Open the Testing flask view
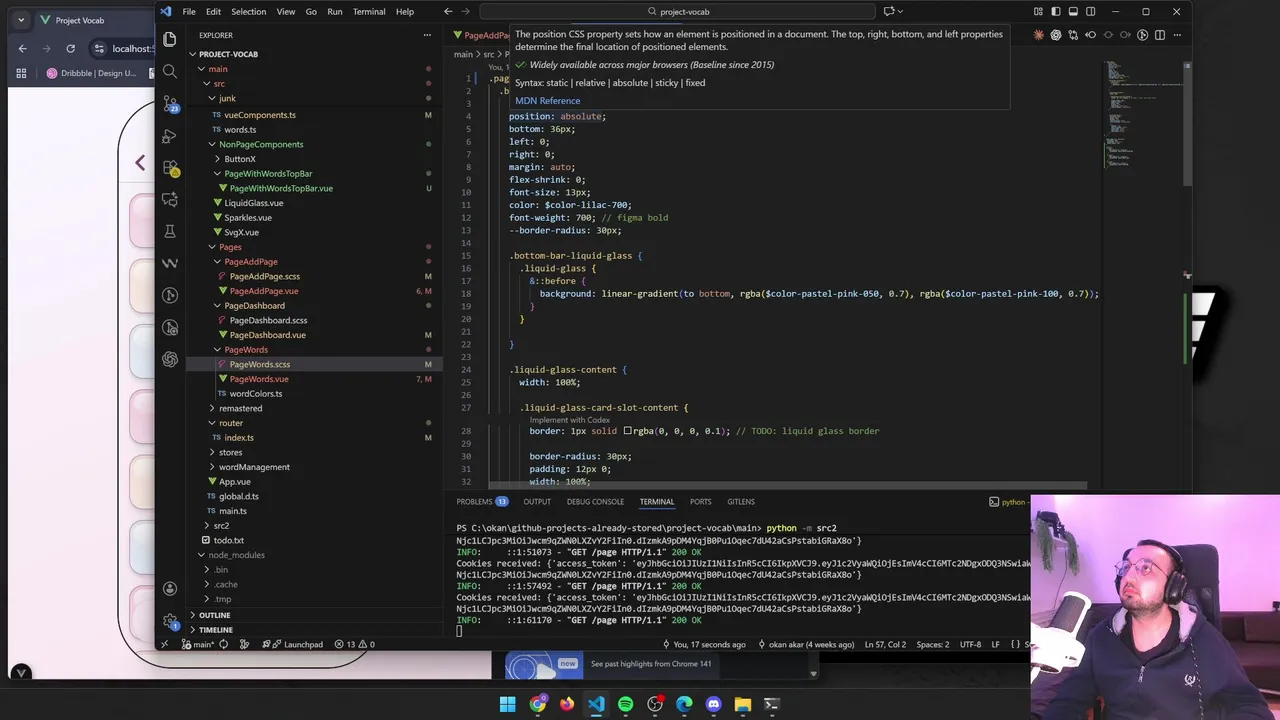The image size is (1280, 720). pyautogui.click(x=170, y=231)
